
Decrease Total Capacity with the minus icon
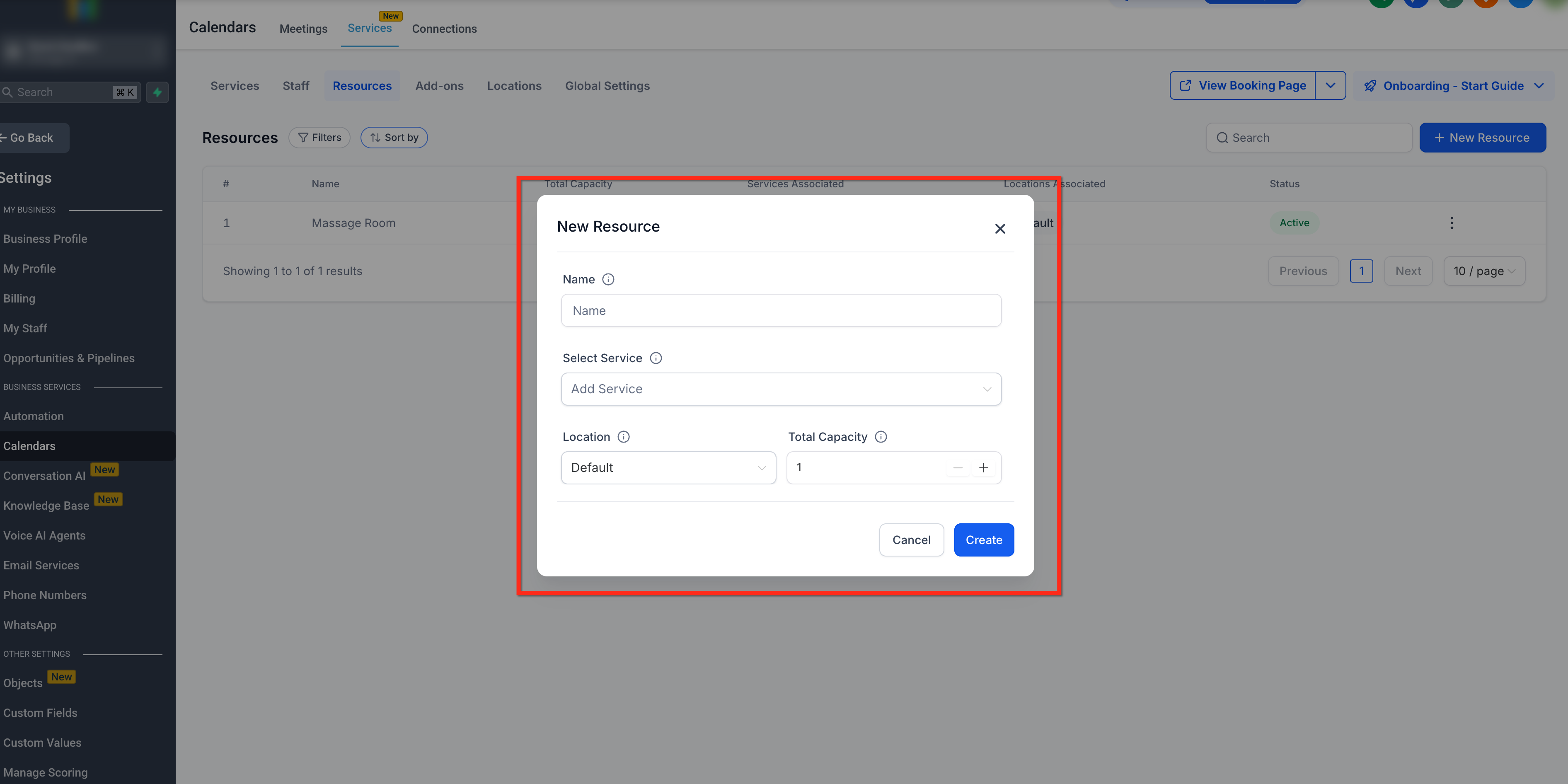coord(958,467)
